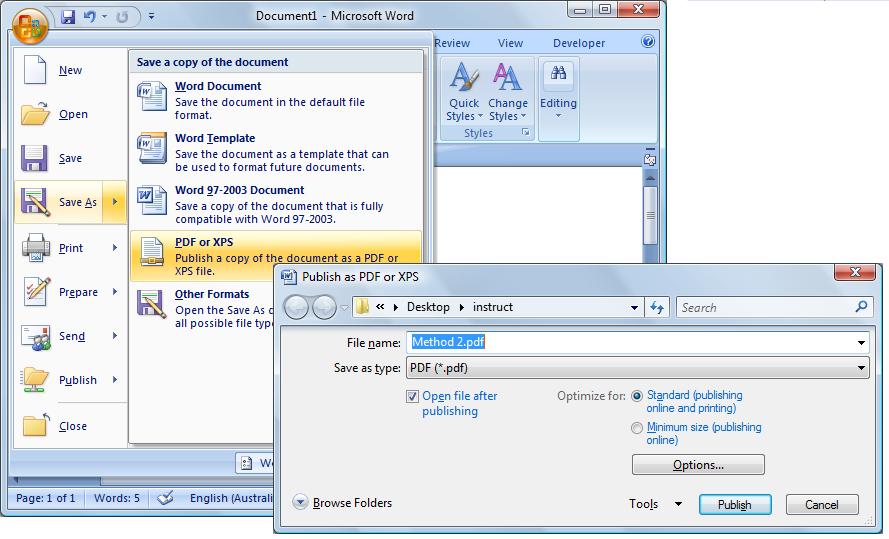Switch to the View ribbon tab
Viewport: 889px width, 539px height.
[x=510, y=43]
